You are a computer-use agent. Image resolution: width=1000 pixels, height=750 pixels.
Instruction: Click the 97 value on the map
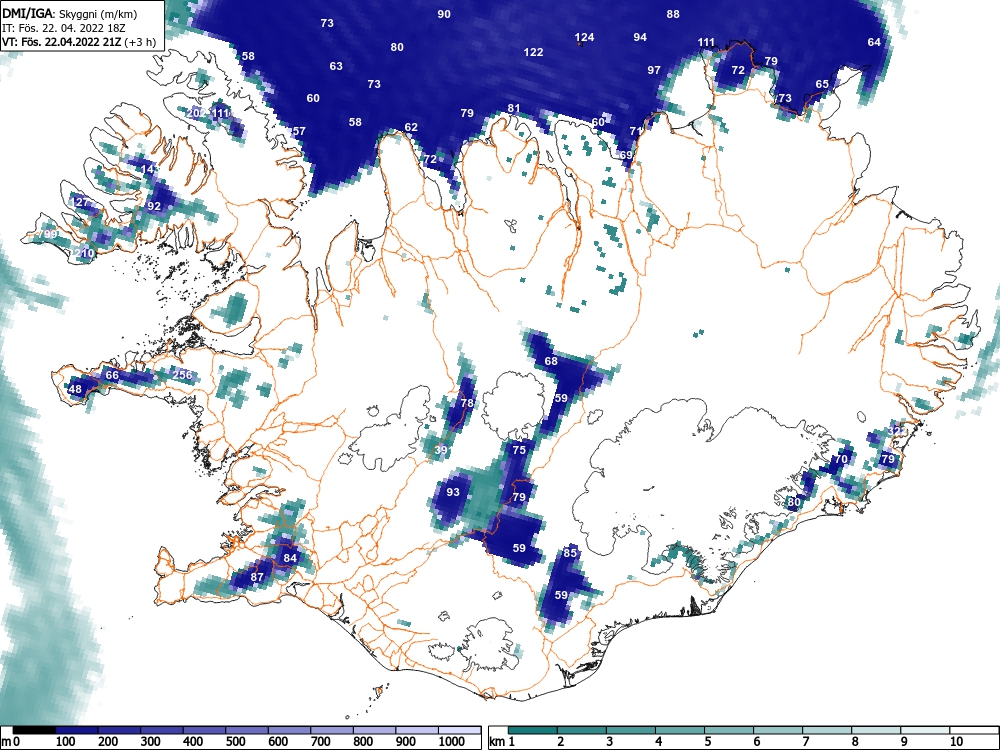pyautogui.click(x=654, y=70)
